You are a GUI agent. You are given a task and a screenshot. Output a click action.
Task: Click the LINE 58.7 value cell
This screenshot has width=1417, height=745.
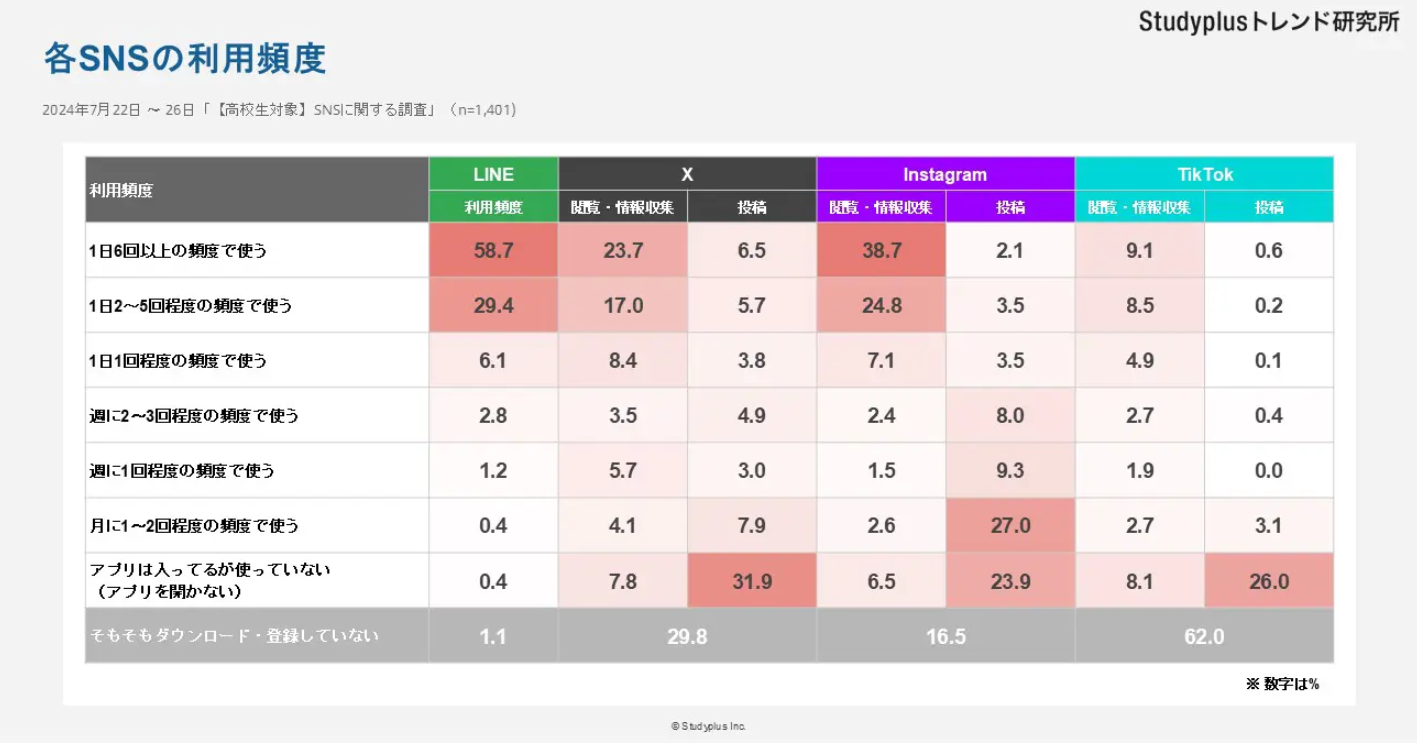point(493,250)
